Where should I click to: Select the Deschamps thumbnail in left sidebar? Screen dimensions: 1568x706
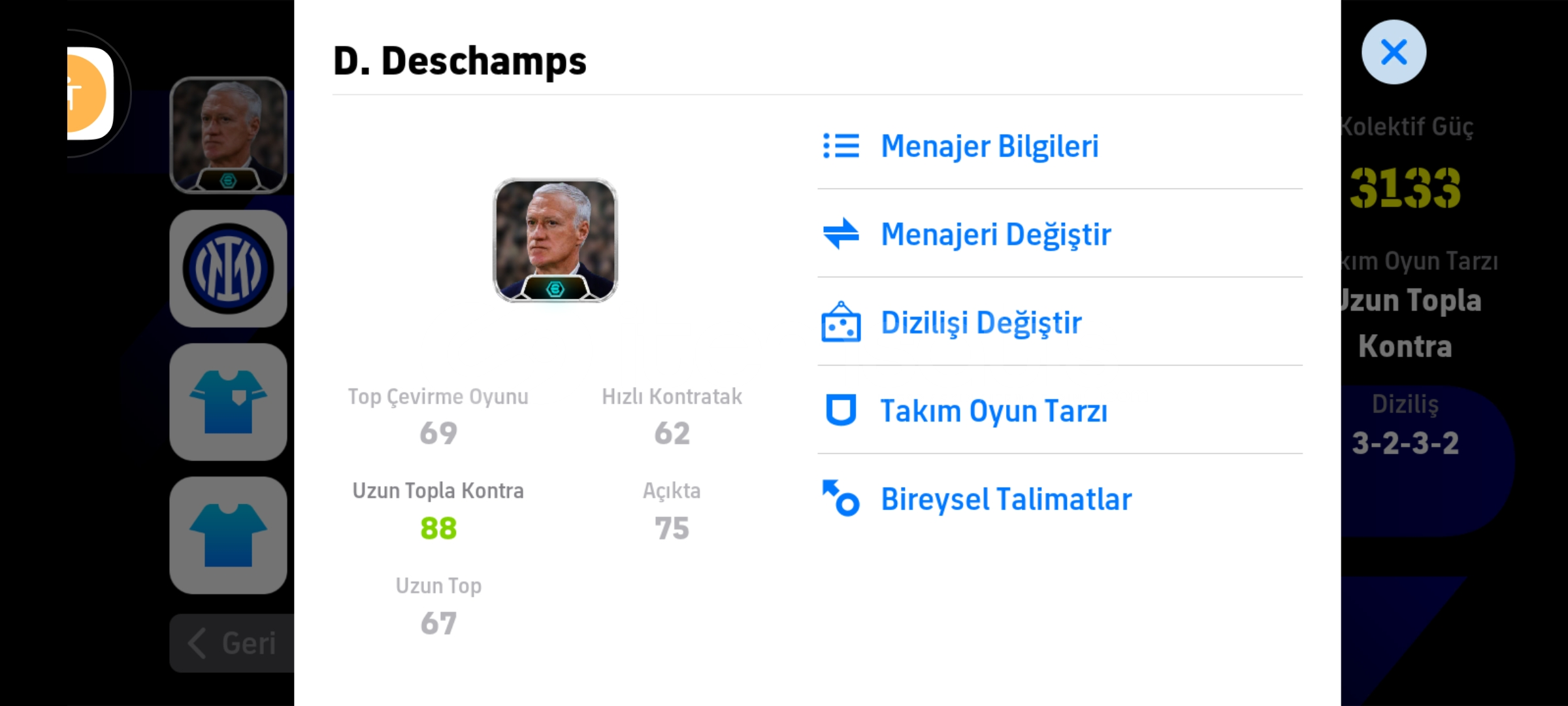228,135
